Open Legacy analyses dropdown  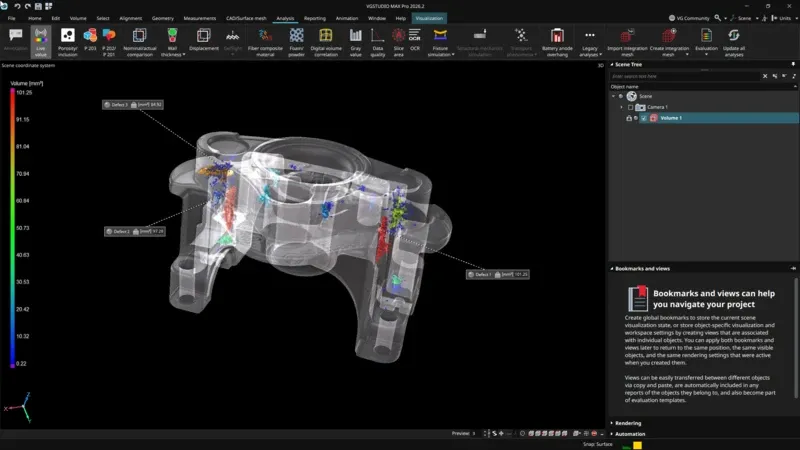tap(590, 41)
